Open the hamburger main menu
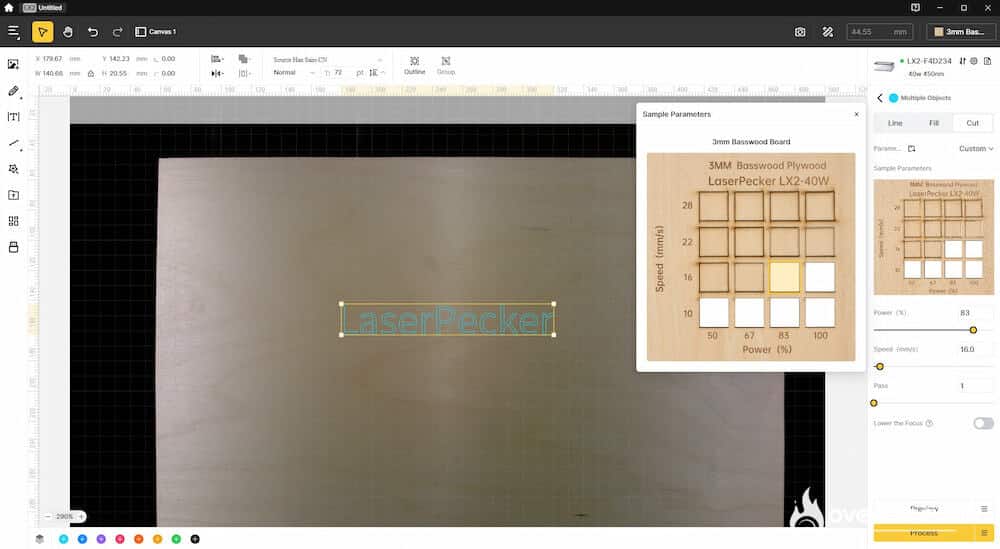1000x549 pixels. 13,31
